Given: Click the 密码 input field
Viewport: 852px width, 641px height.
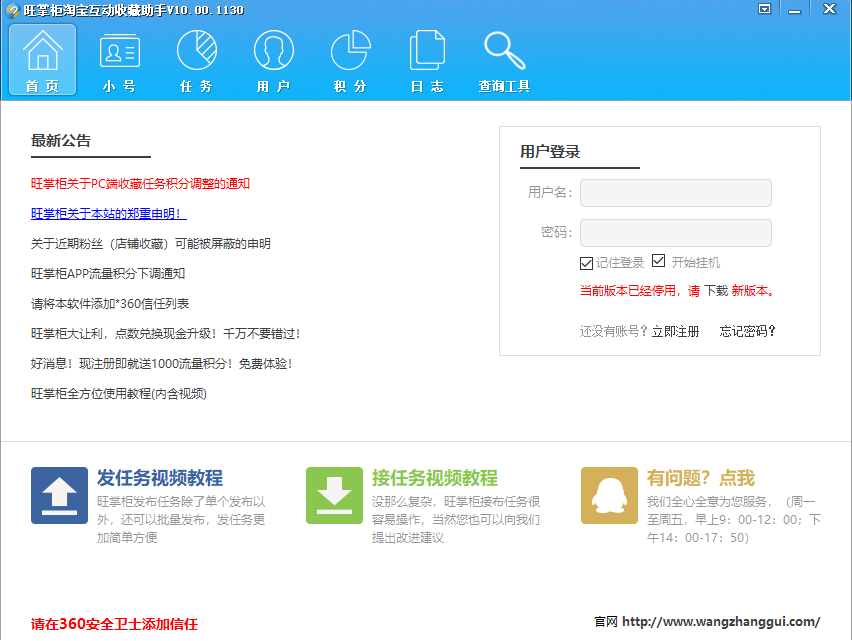Looking at the screenshot, I should pyautogui.click(x=675, y=232).
